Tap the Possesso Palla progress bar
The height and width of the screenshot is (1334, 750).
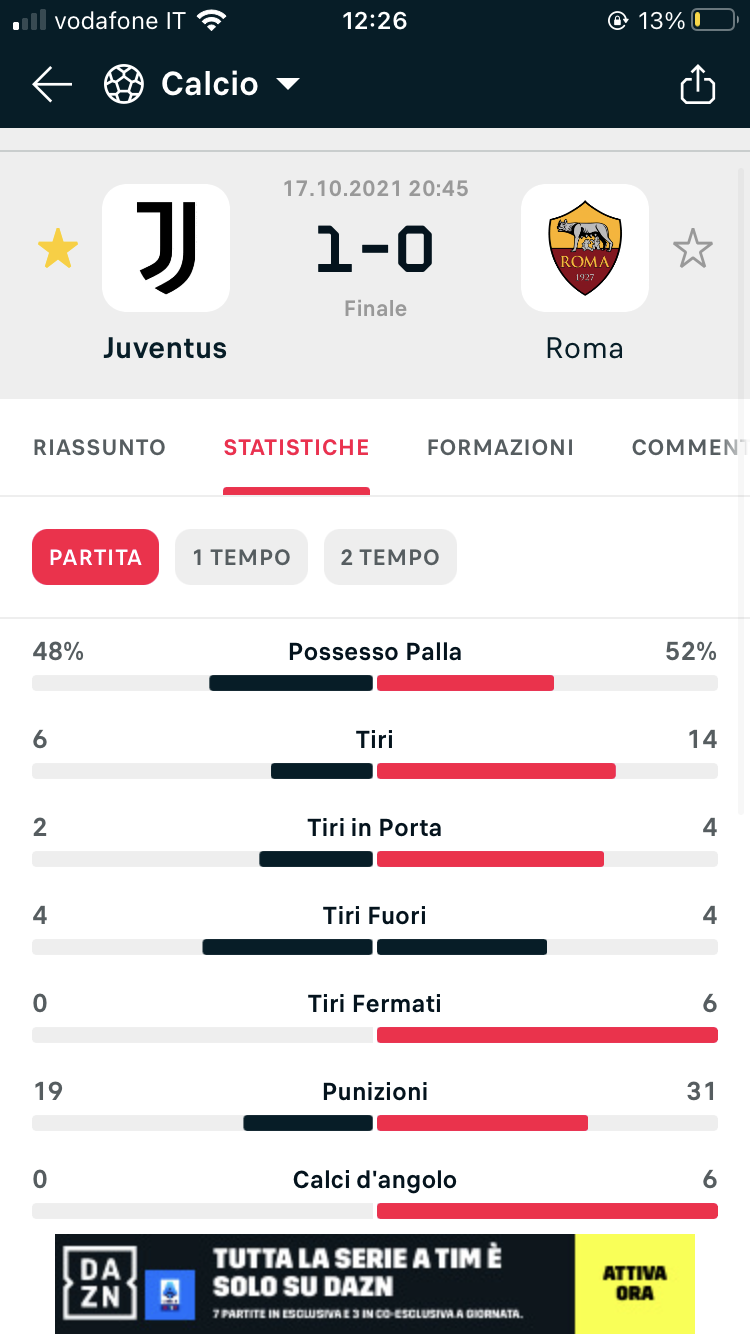375,683
